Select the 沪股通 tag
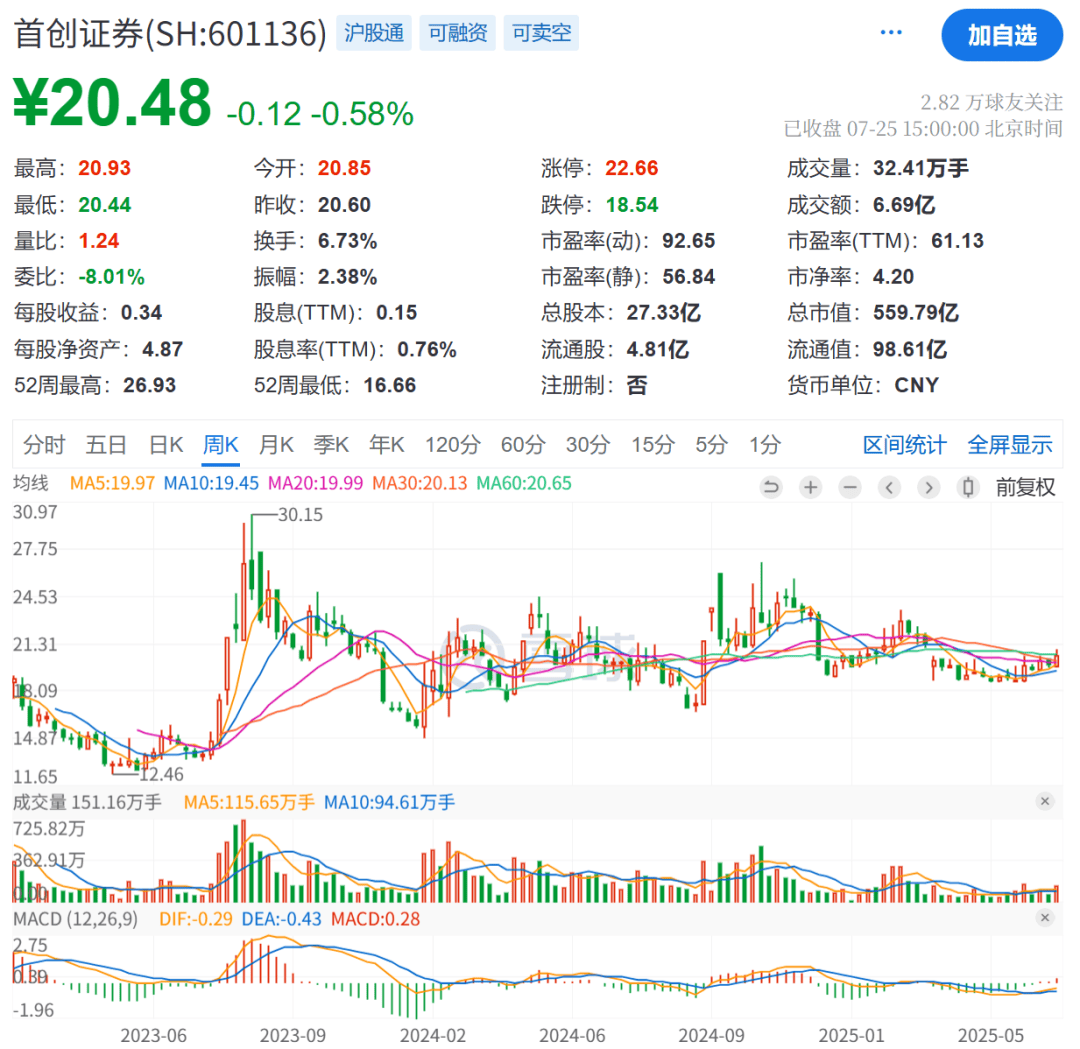The image size is (1080, 1049). tap(374, 33)
